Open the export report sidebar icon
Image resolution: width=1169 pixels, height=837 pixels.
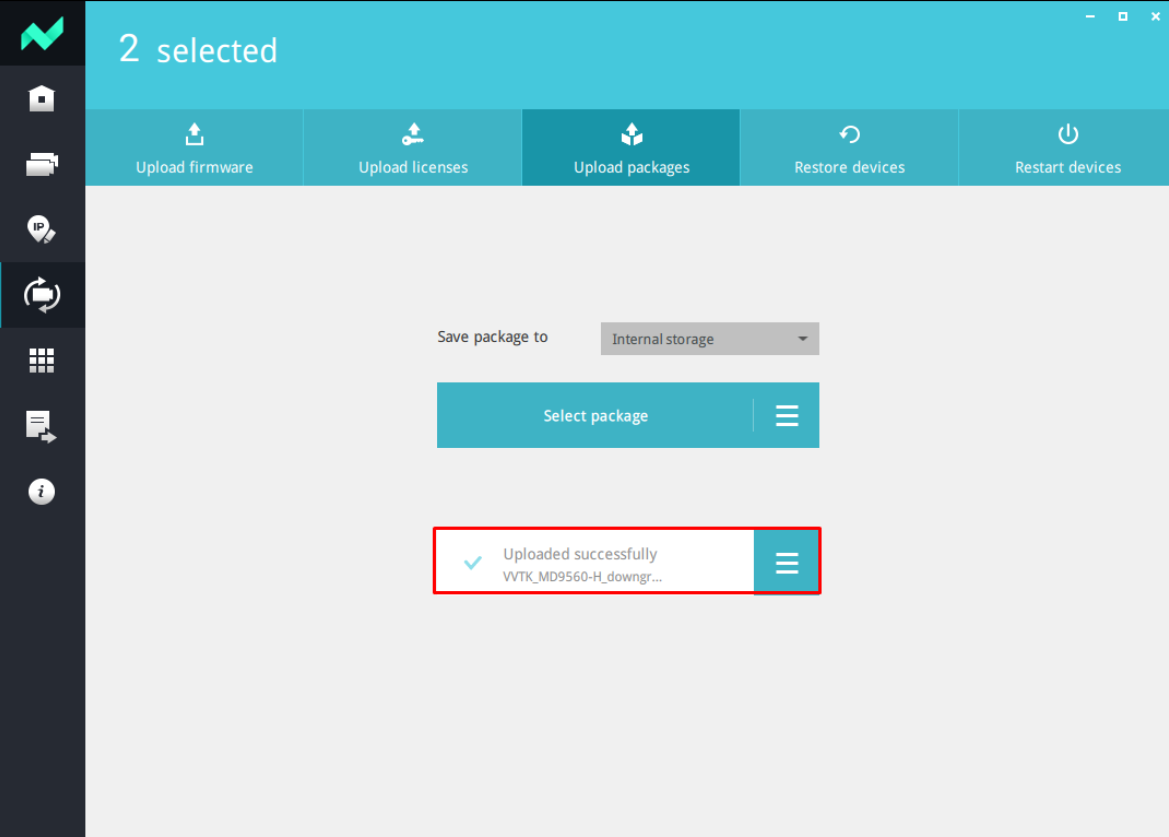42,426
